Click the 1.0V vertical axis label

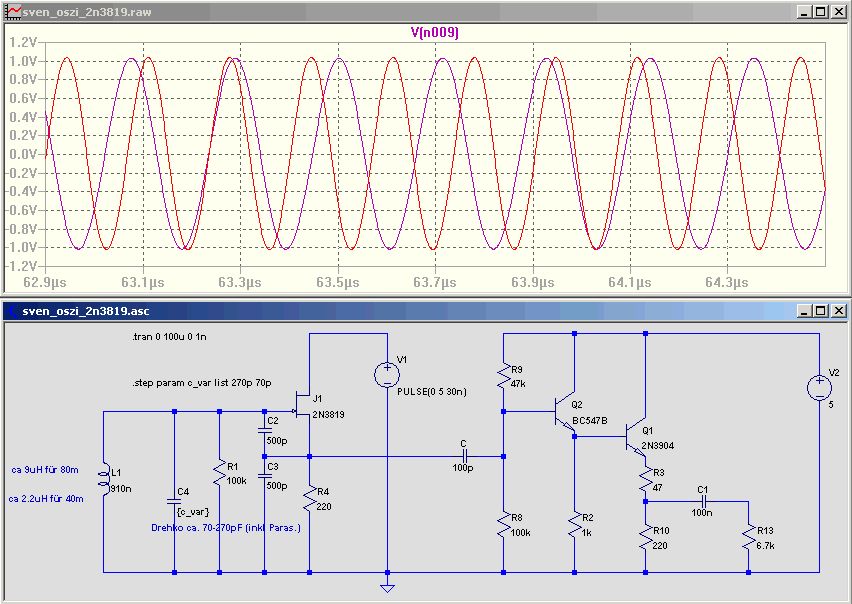point(23,61)
